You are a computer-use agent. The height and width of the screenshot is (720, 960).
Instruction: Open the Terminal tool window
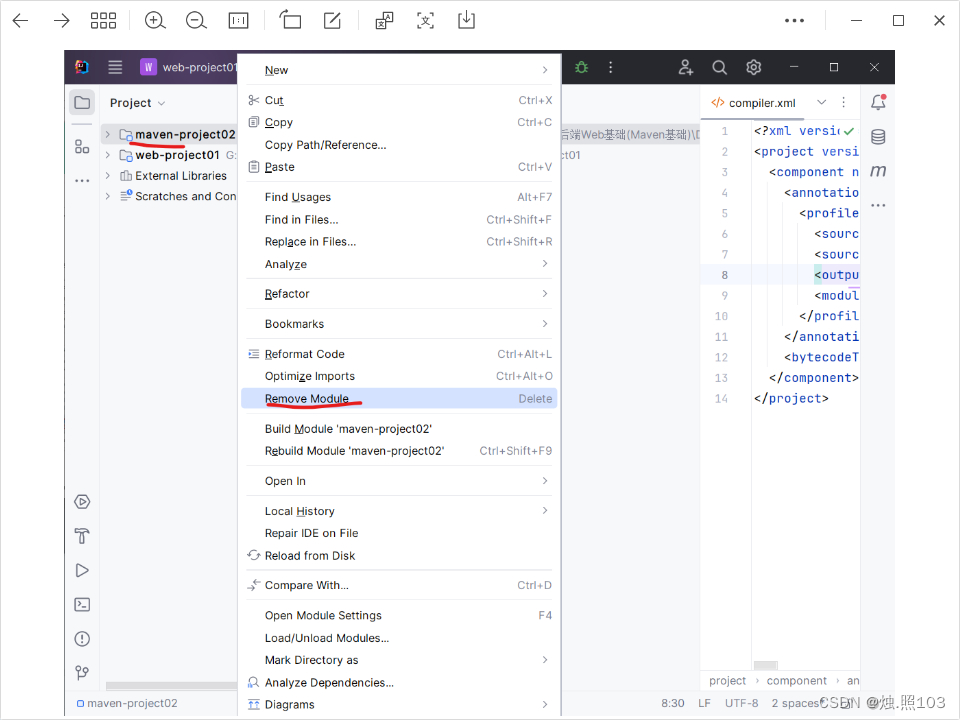point(82,604)
